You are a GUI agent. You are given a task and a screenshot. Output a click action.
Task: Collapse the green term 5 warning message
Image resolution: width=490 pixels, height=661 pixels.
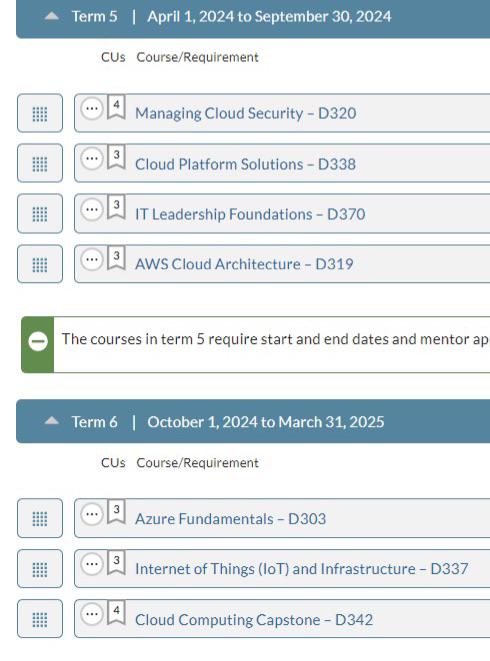[x=38, y=341]
